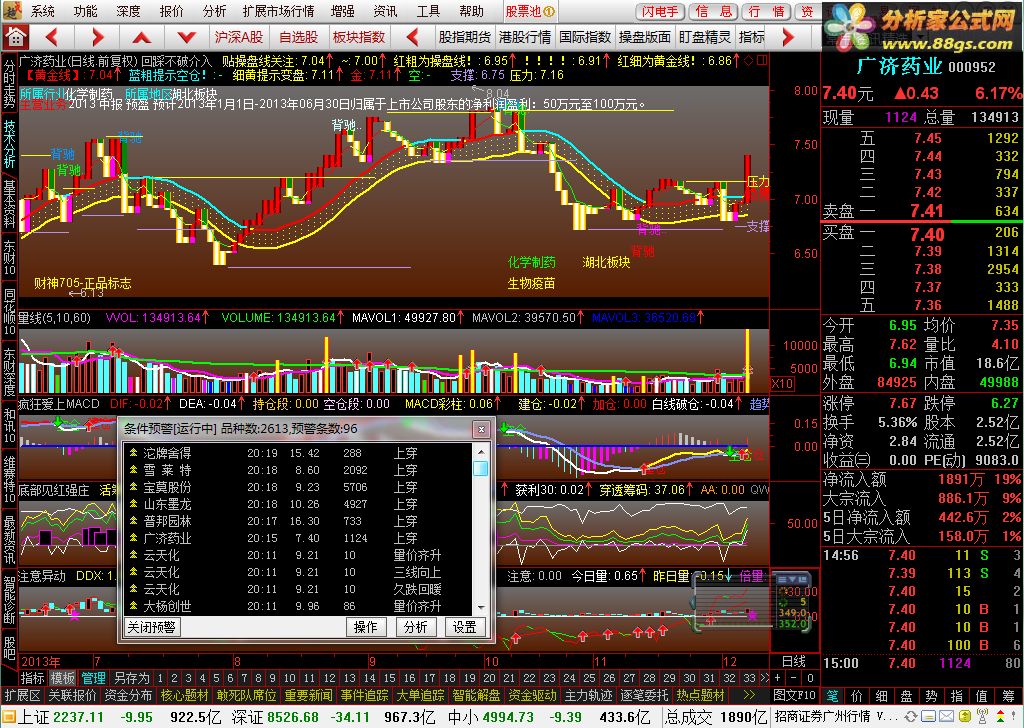The image size is (1024, 728).
Task: Select 最新资讯 in left sidebar
Action: [9, 540]
